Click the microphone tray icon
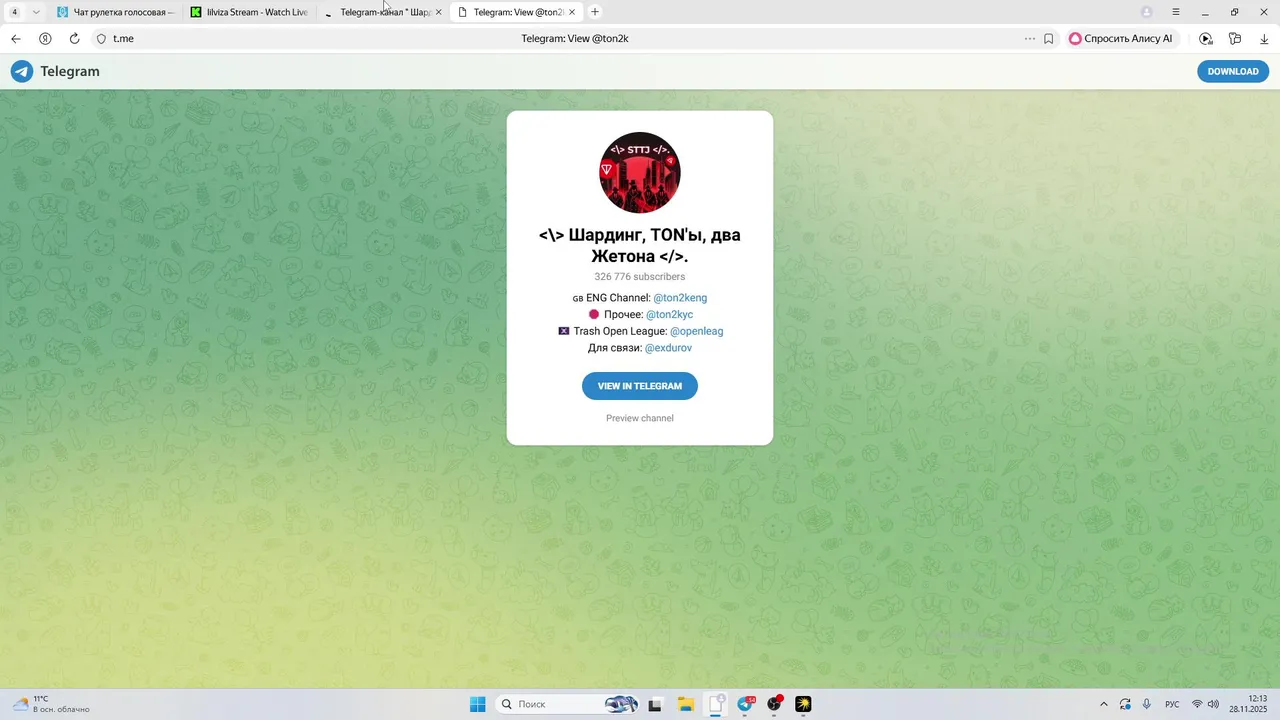Screen dimensions: 1280x720 (x=1147, y=704)
